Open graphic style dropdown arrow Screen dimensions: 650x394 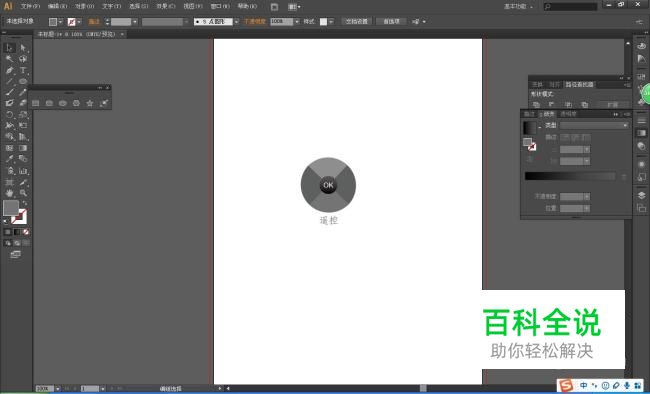point(331,22)
